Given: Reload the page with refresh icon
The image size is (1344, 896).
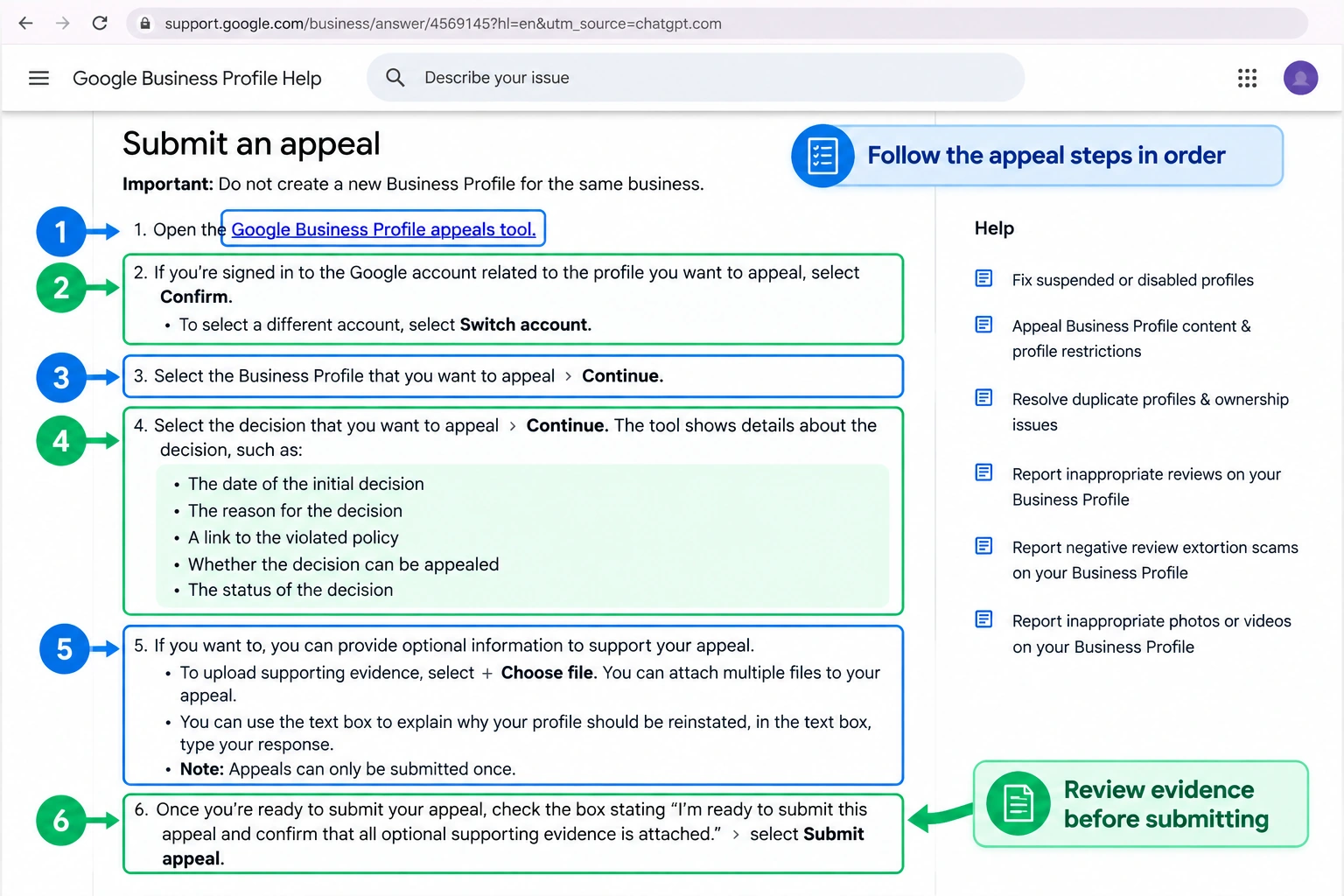Looking at the screenshot, I should (100, 24).
